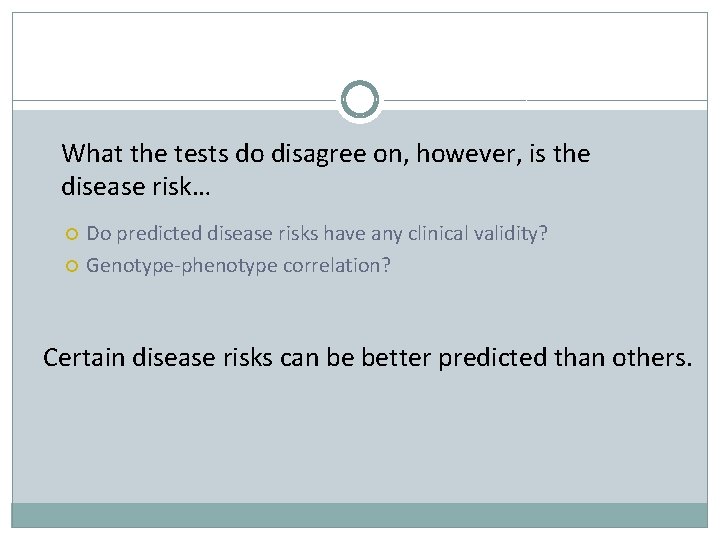The width and height of the screenshot is (720, 540).
Task: Click the teal footer bar at slide bottom
Action: click(359, 514)
